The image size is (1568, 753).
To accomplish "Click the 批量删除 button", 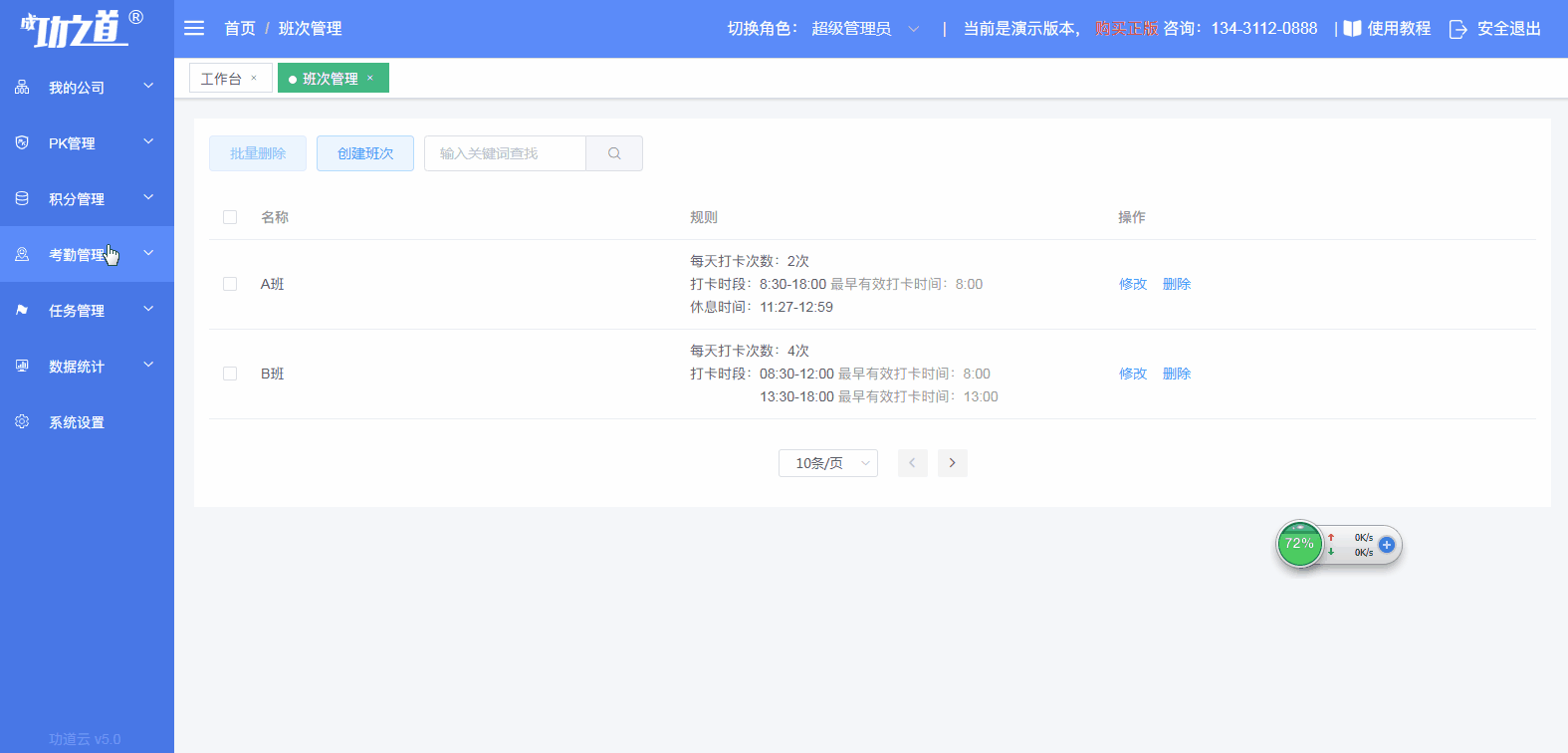I will click(258, 153).
